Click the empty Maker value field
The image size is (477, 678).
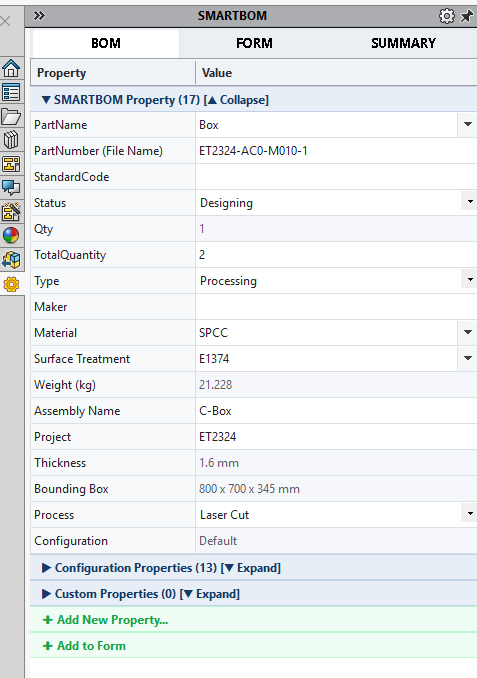tap(336, 307)
